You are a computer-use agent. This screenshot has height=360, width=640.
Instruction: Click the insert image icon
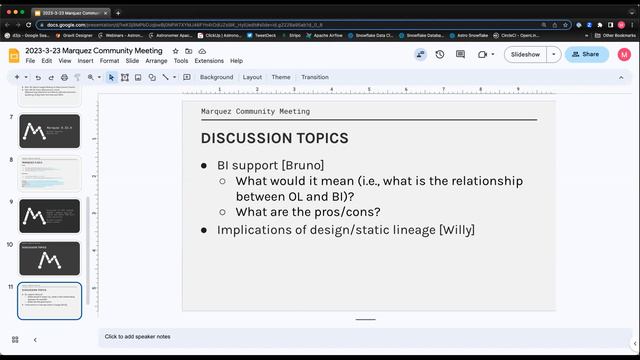coord(138,77)
